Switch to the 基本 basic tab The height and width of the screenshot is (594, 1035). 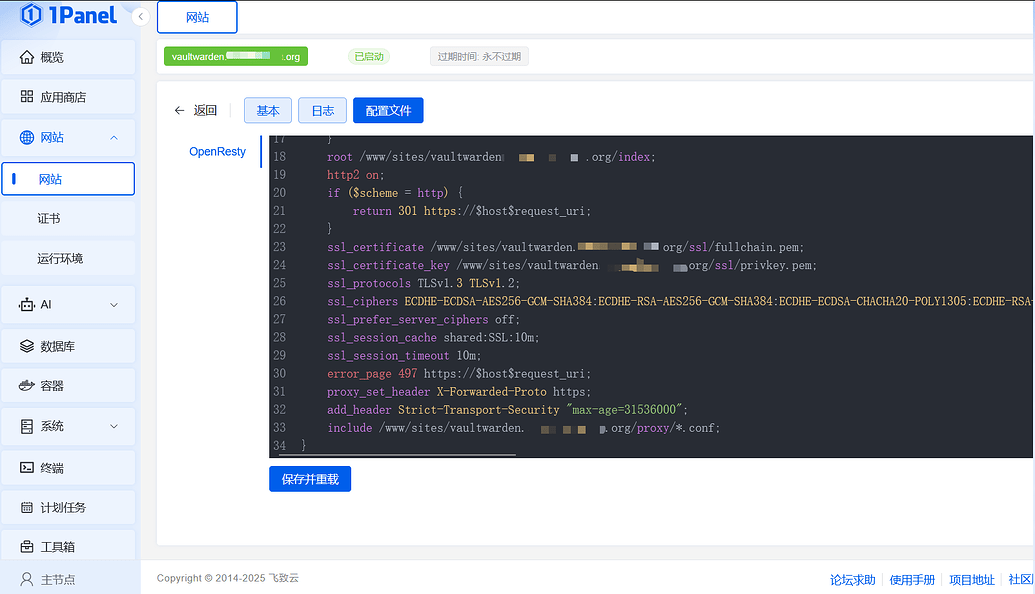point(268,110)
